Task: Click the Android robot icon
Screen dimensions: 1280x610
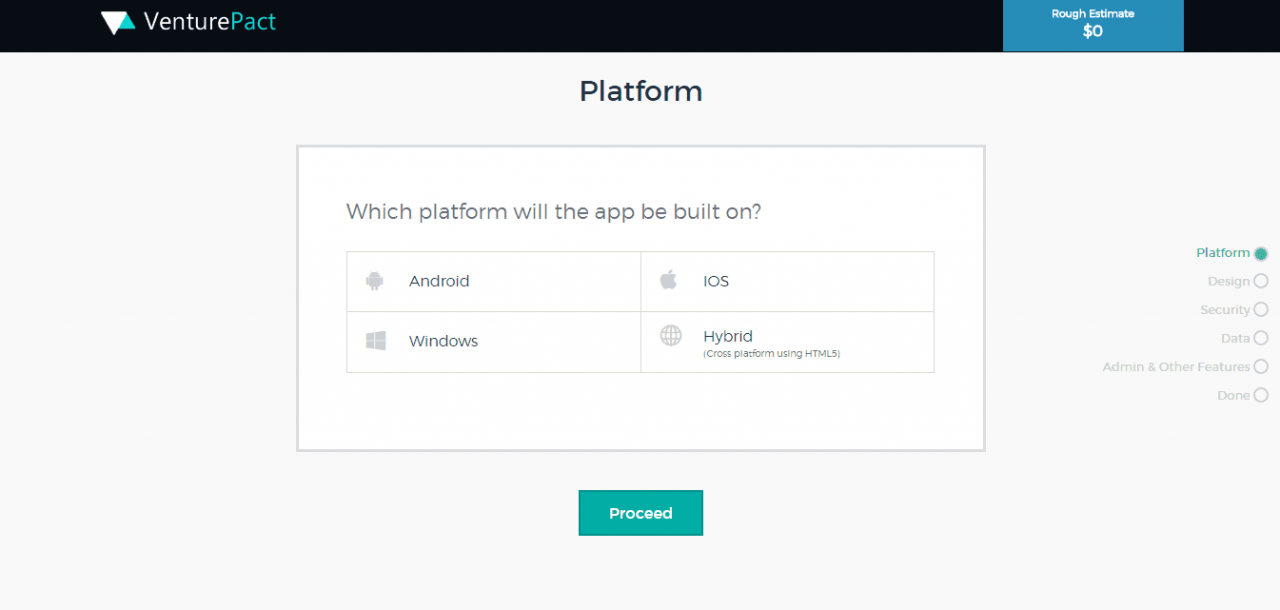Action: pos(375,281)
